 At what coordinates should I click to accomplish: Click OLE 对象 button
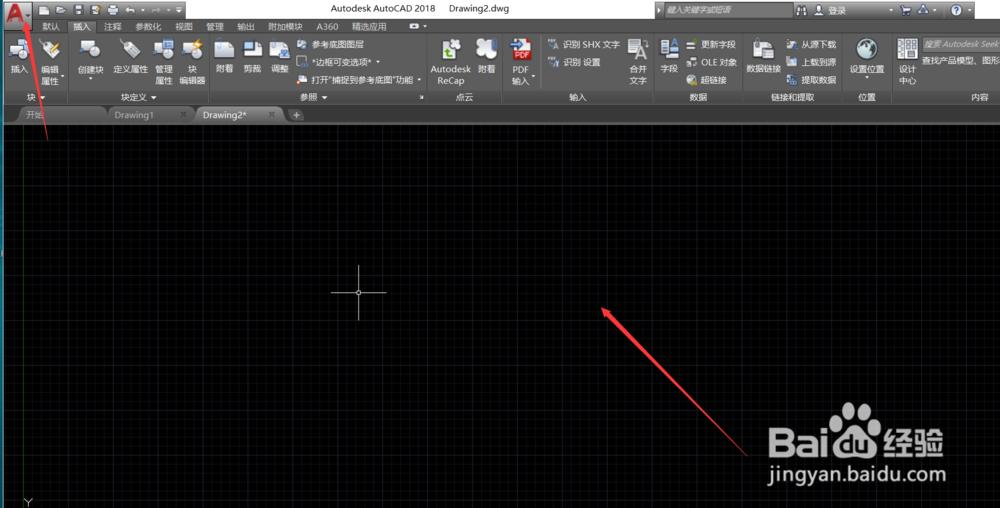(711, 62)
